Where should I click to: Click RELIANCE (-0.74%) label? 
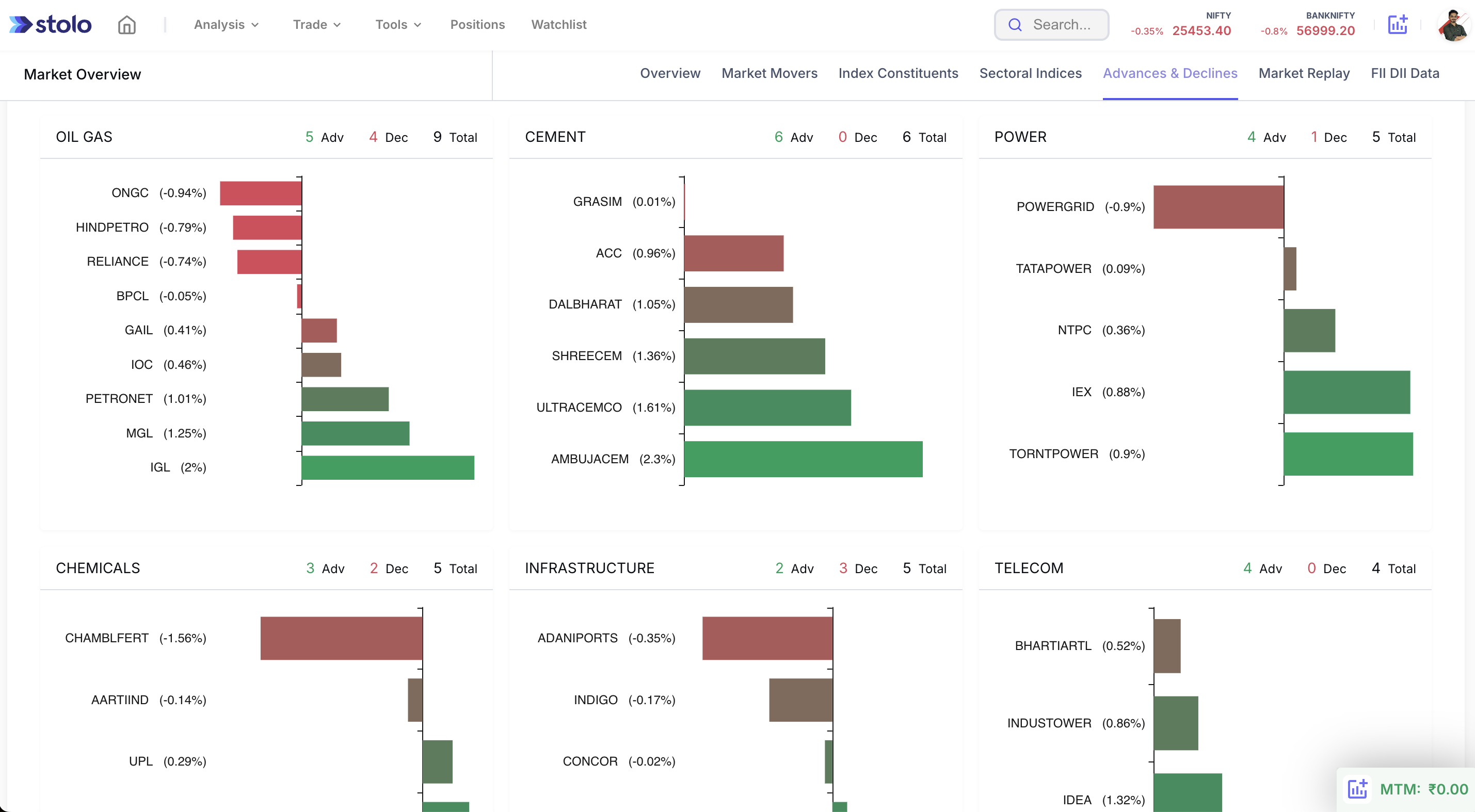click(x=147, y=262)
